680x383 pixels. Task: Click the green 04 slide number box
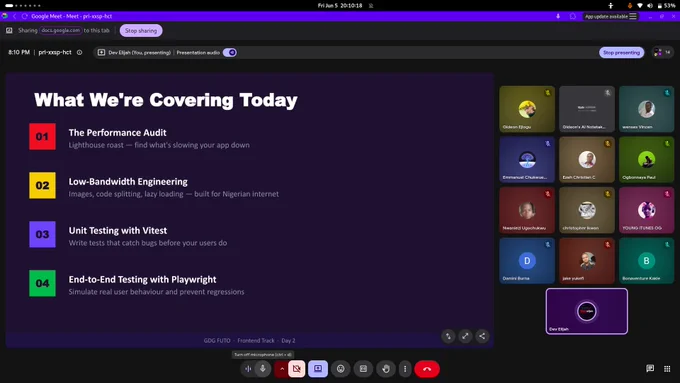point(42,283)
